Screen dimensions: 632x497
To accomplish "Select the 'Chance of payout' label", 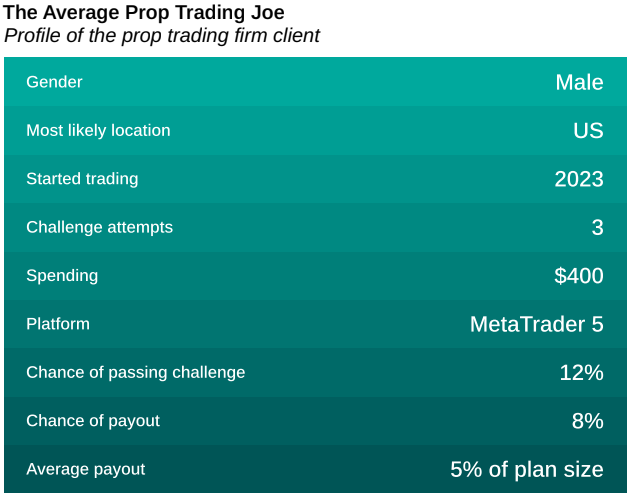I will 93,421.
